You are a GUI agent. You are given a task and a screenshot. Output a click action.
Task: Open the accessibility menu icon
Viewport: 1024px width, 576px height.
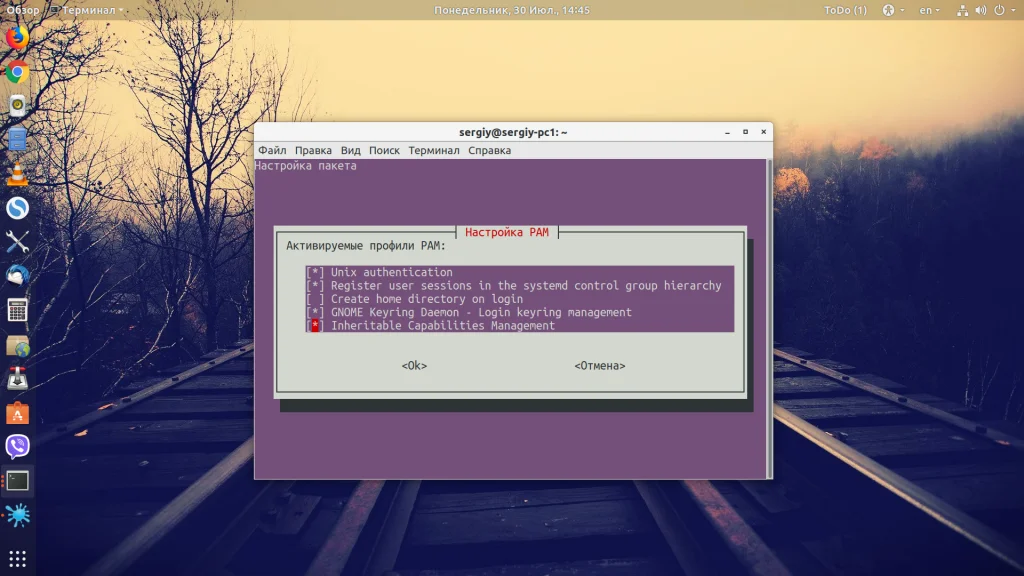(888, 10)
